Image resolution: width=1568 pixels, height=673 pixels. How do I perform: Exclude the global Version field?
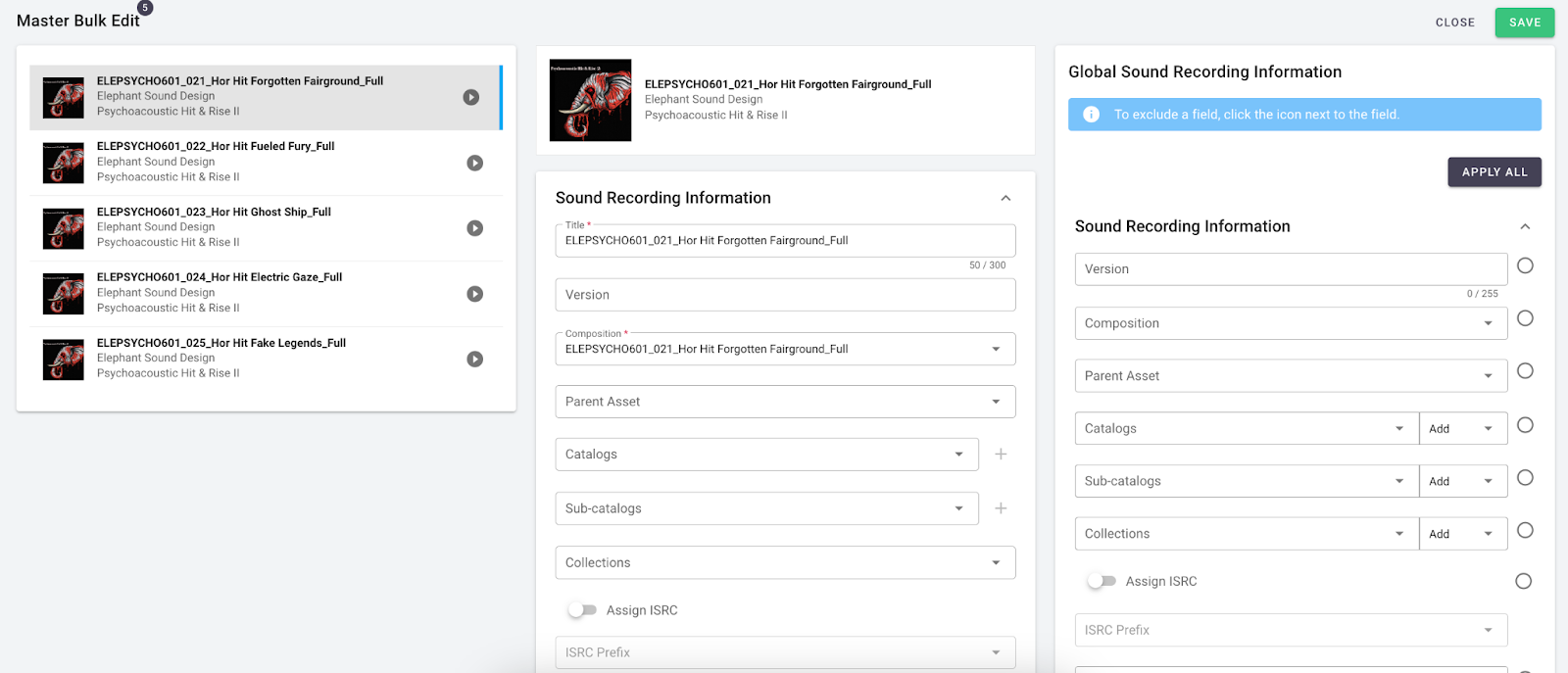[x=1525, y=265]
